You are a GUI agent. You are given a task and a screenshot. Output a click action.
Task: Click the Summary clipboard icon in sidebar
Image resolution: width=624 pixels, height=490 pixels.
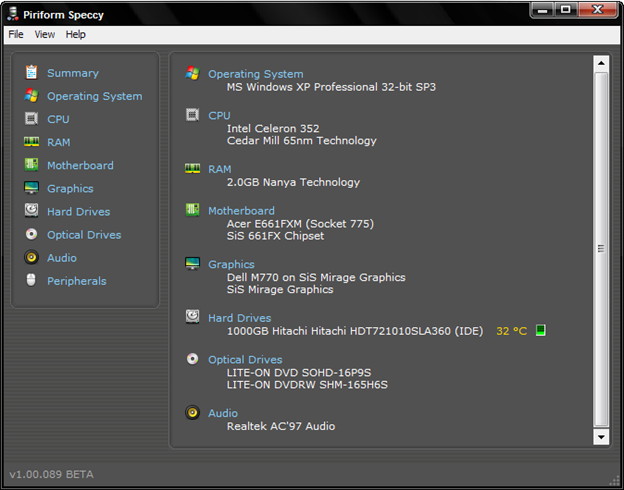pos(31,72)
